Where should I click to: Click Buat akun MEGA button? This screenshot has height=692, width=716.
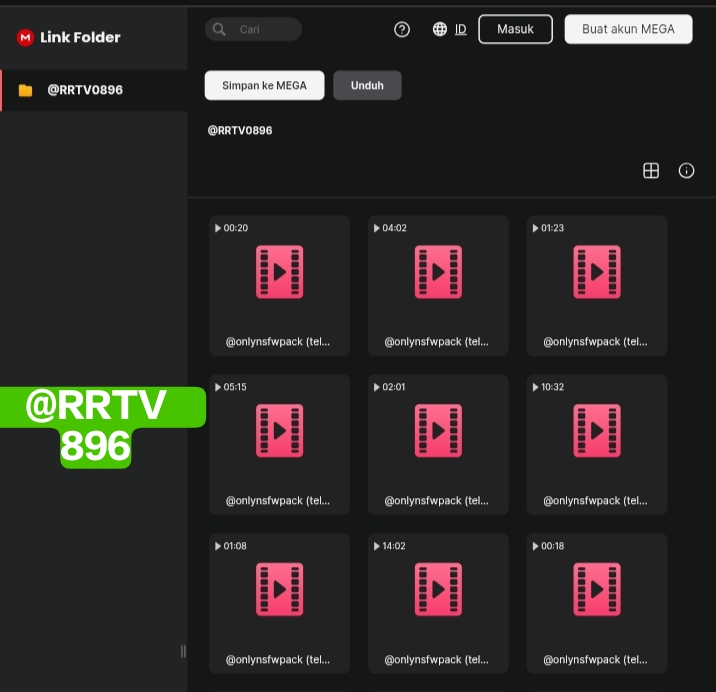pyautogui.click(x=628, y=29)
